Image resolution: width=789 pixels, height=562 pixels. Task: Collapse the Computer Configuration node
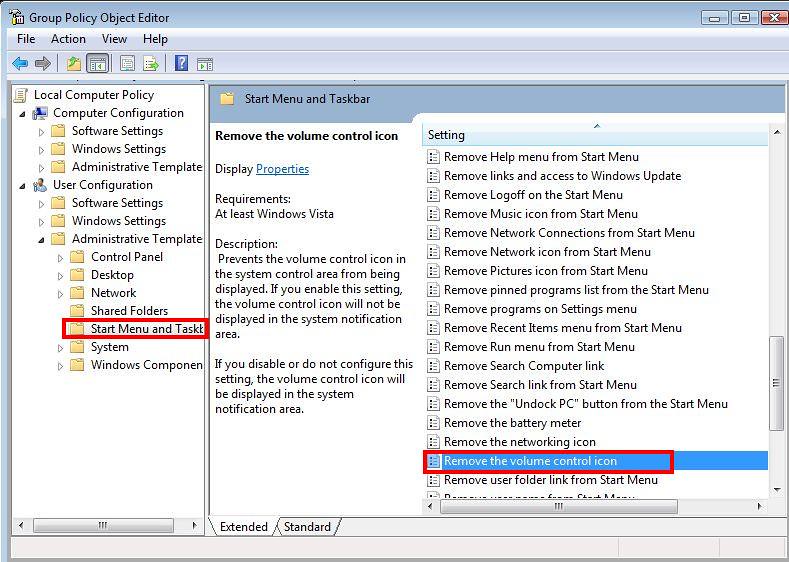(x=22, y=114)
